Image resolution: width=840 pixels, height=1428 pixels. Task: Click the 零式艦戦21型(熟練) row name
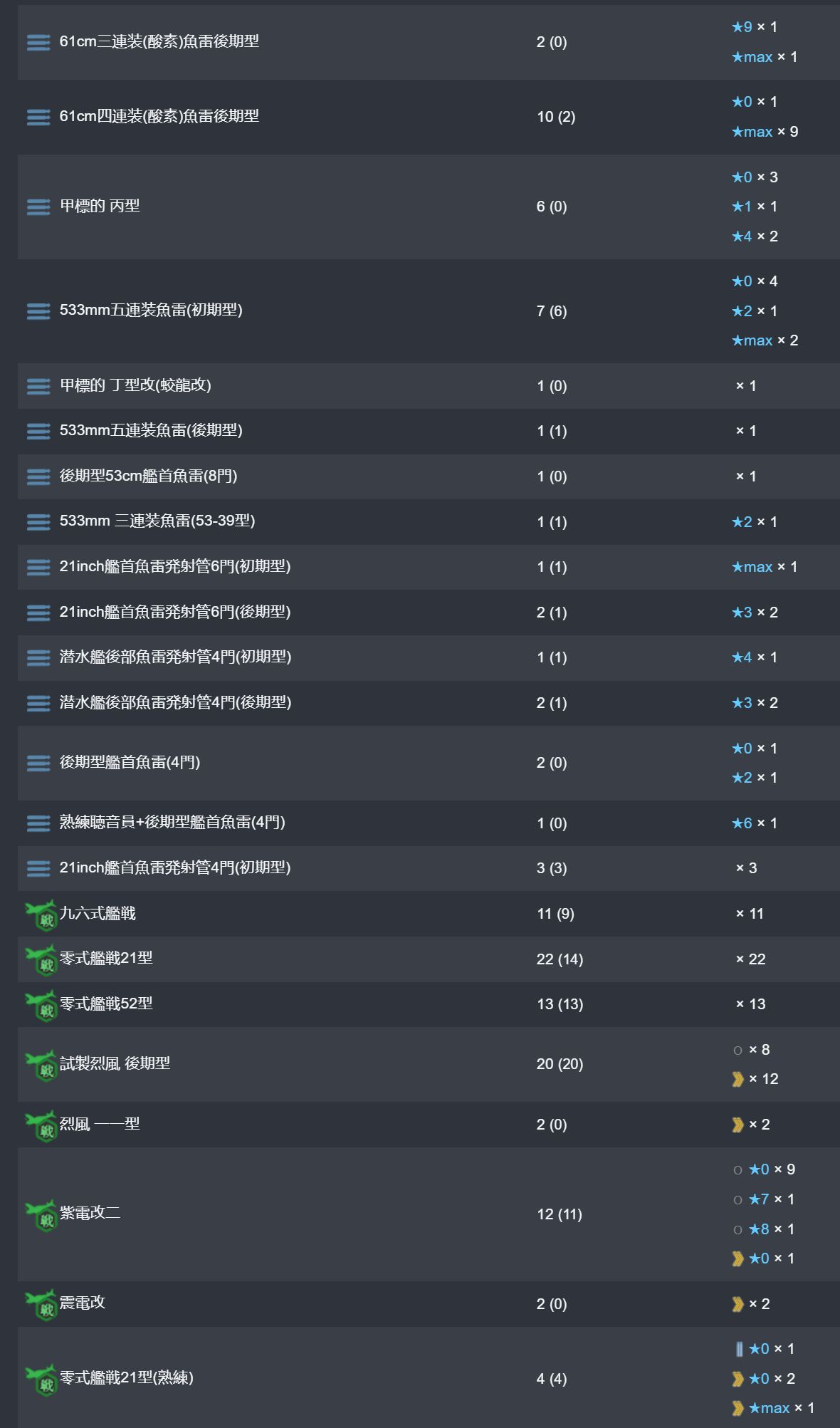[126, 1378]
